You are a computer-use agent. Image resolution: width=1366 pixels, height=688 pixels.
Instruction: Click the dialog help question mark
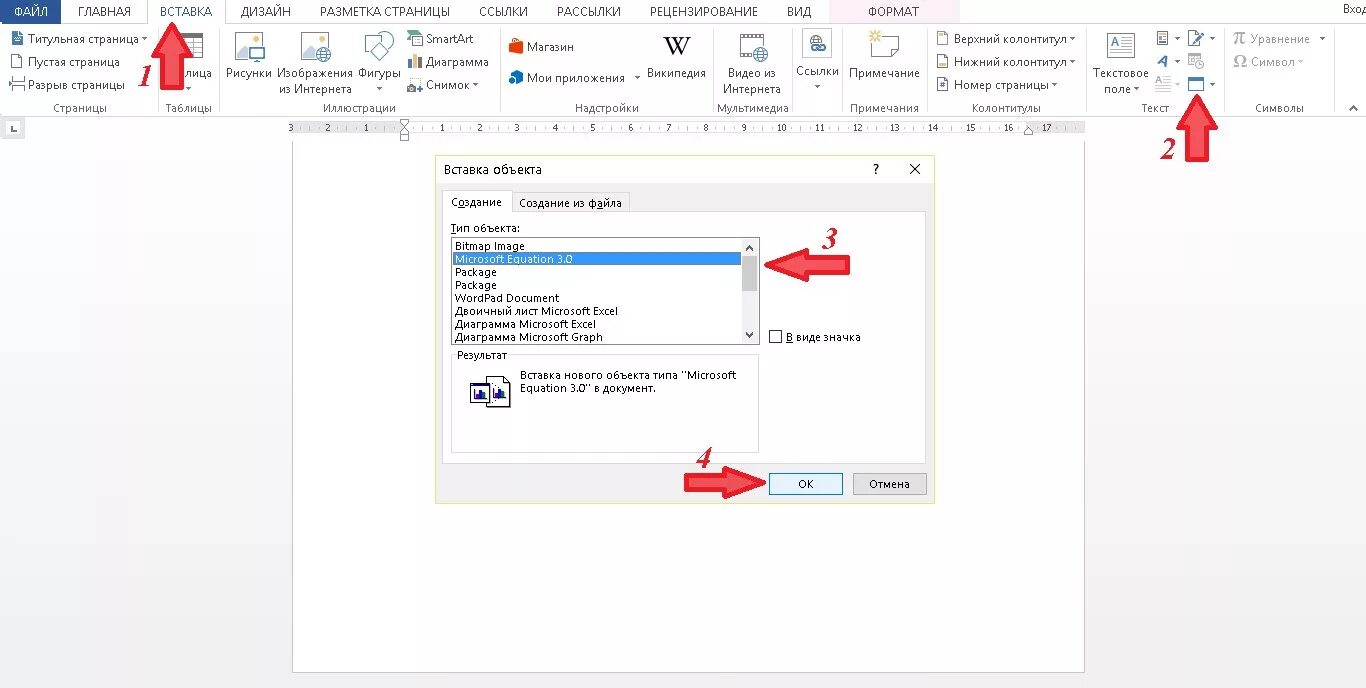pos(876,170)
